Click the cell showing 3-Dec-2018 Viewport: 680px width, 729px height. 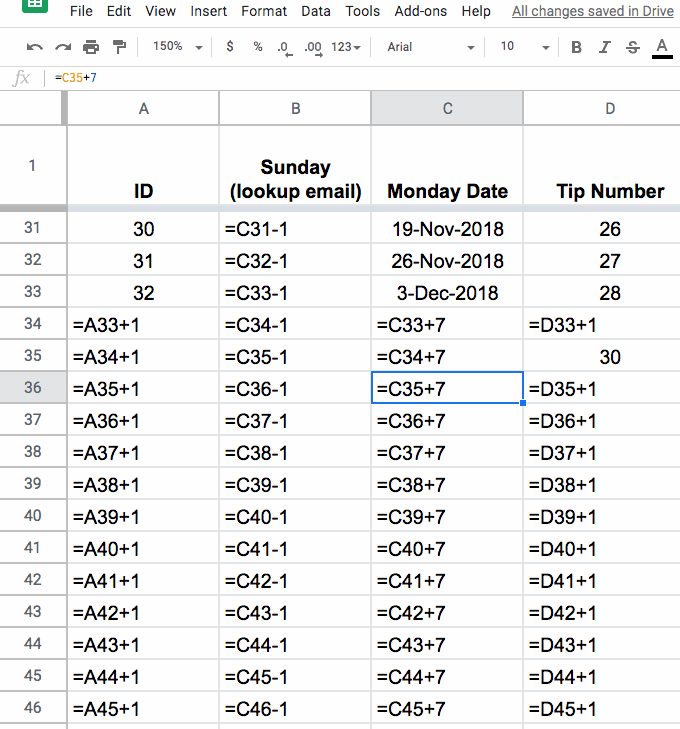pyautogui.click(x=447, y=292)
